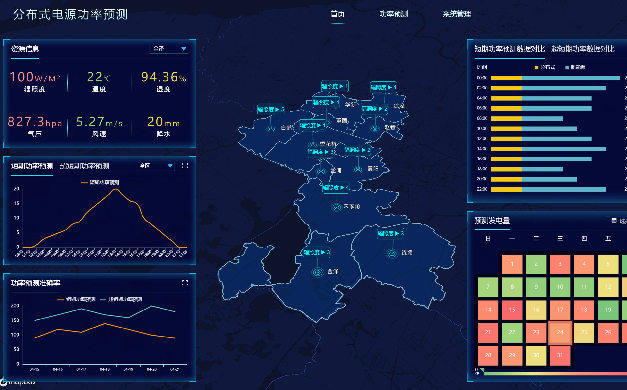The image size is (627, 390).
Task: Open day 23 in the generation calendar
Action: (x=536, y=332)
